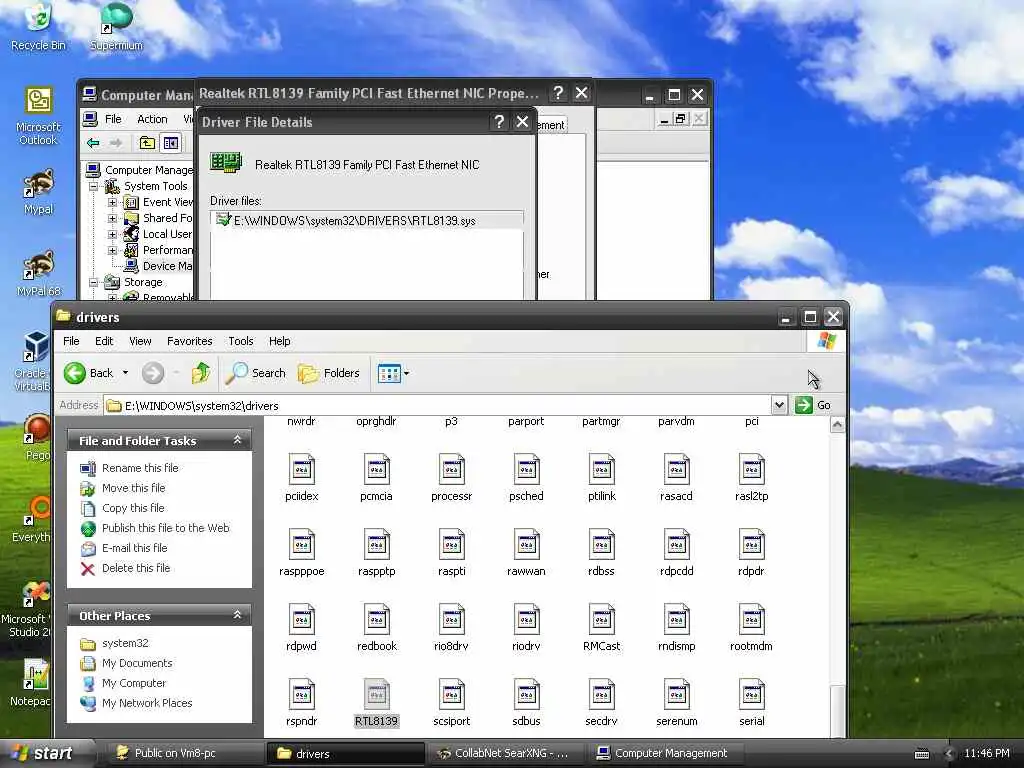Go to system32 in Other Places
Viewport: 1024px width, 768px height.
click(125, 643)
